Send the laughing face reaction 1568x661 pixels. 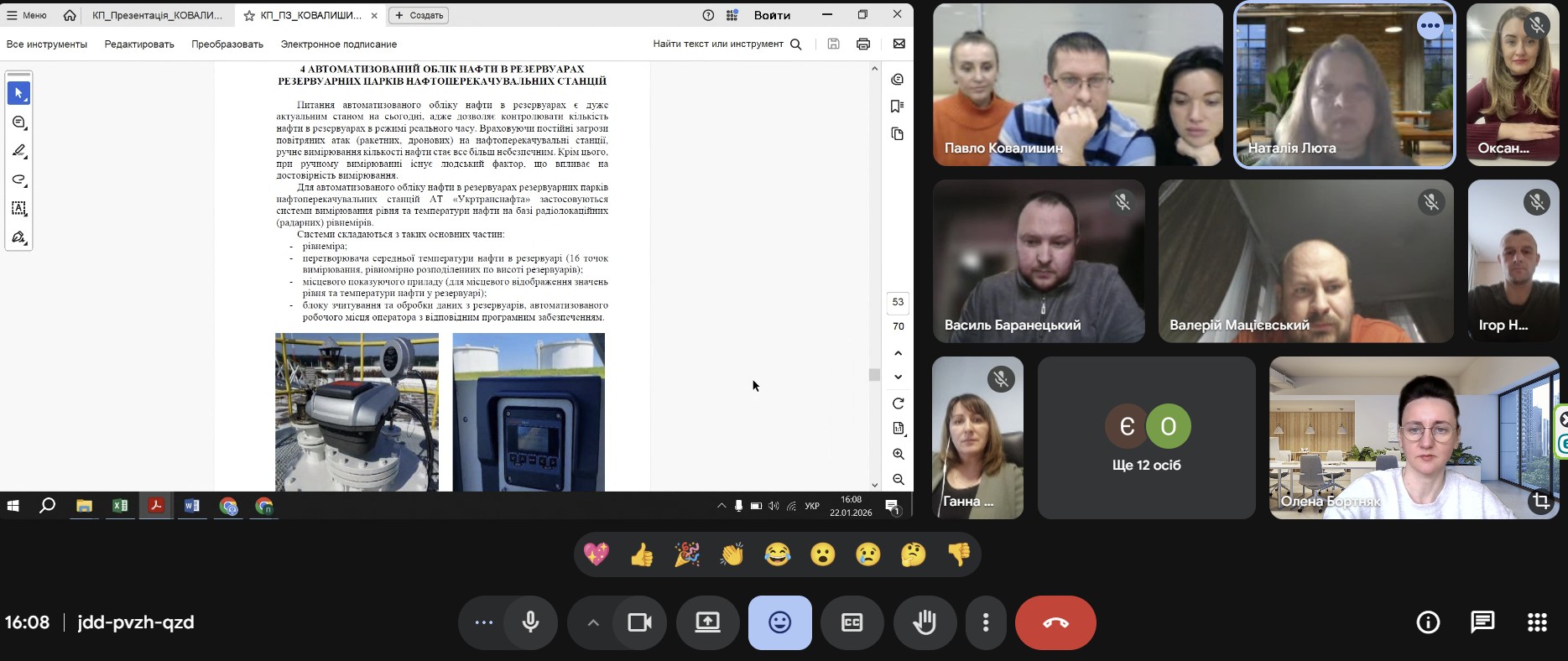click(778, 554)
